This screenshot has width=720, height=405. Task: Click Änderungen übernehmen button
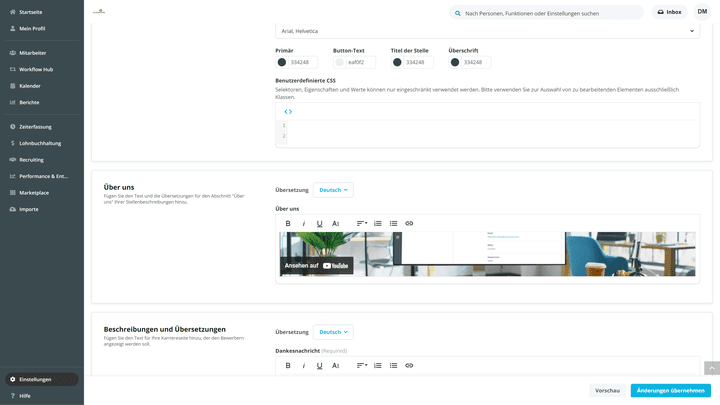[x=670, y=391]
